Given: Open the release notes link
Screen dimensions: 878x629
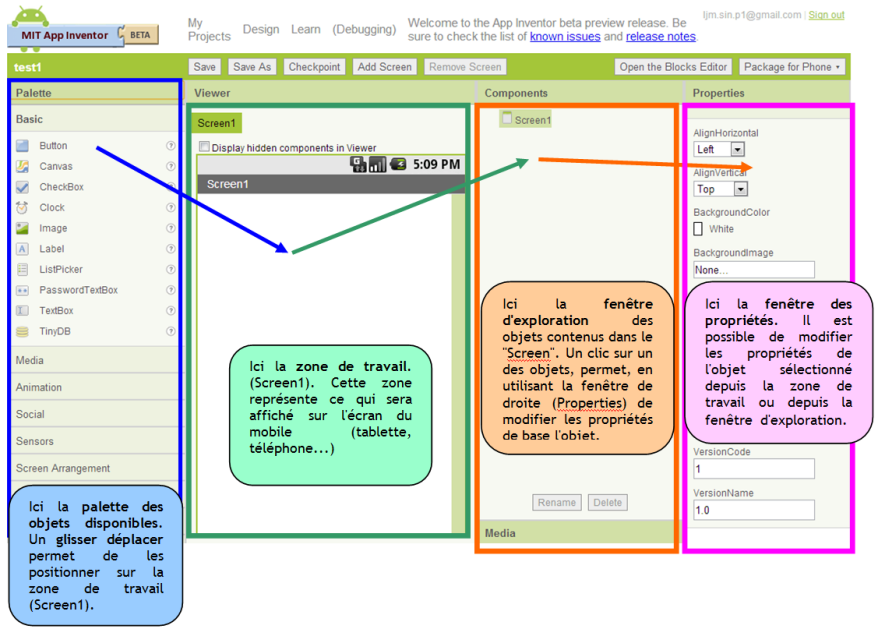Looking at the screenshot, I should (x=661, y=37).
